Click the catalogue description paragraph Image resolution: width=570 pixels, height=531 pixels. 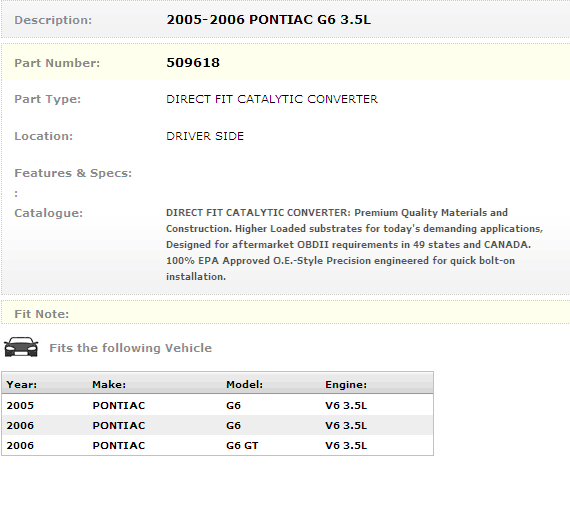pyautogui.click(x=354, y=245)
